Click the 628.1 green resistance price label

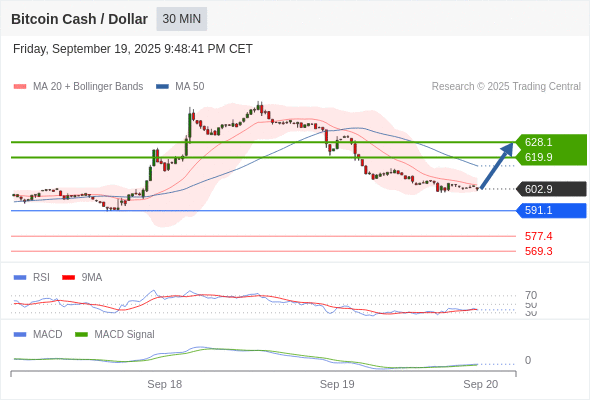click(x=551, y=142)
